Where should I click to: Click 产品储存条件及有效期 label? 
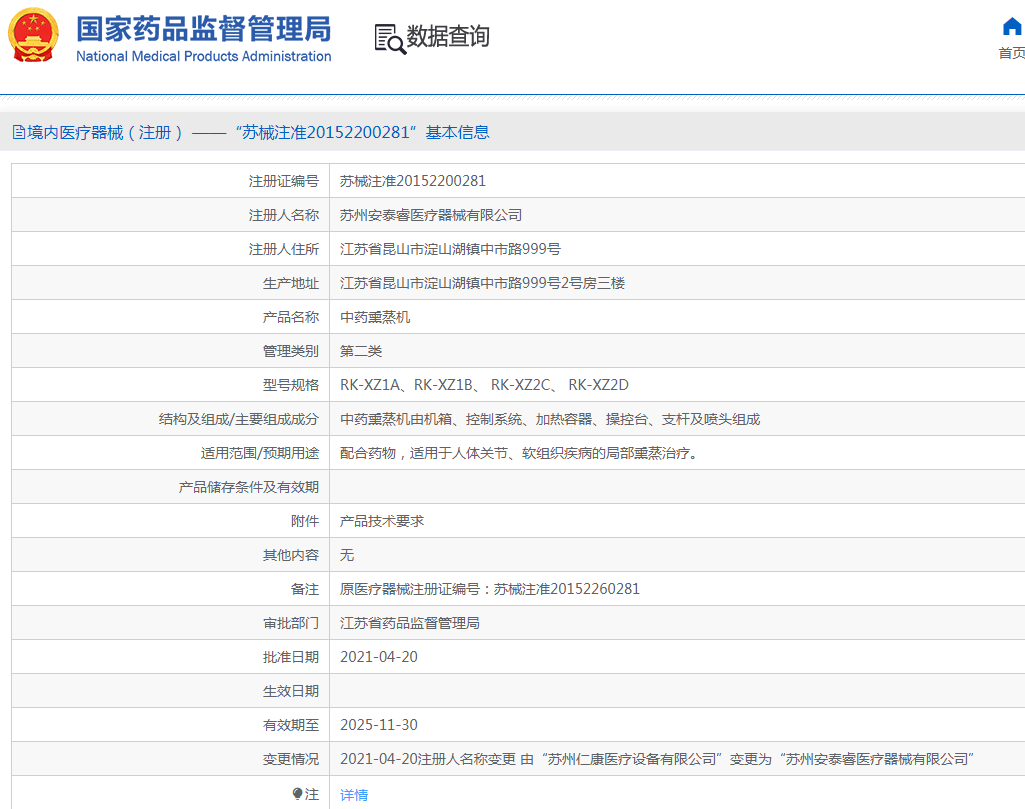[x=248, y=487]
